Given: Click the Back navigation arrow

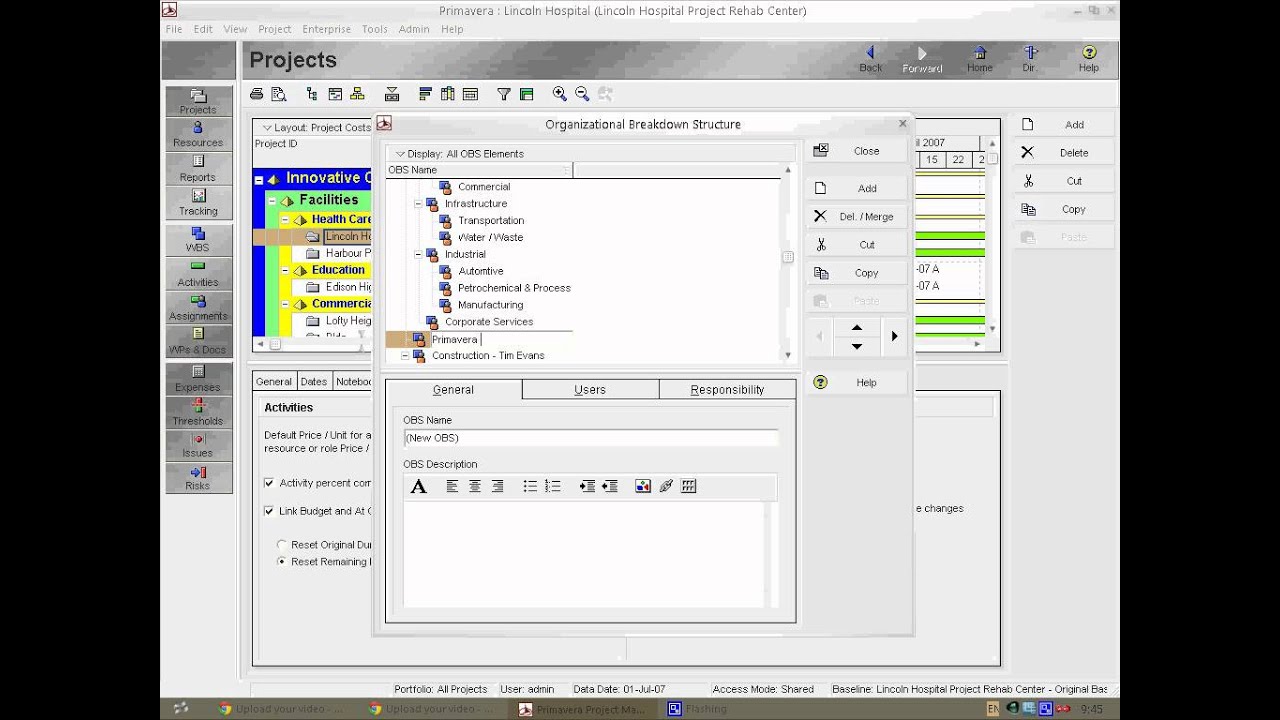Looking at the screenshot, I should 870,59.
